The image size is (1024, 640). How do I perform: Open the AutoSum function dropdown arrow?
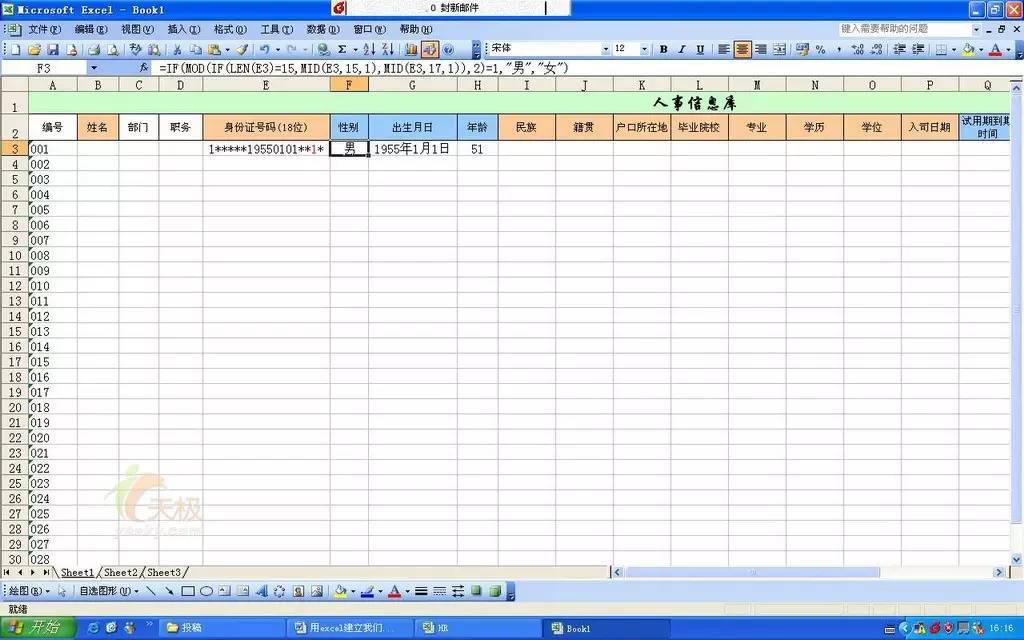[x=355, y=50]
